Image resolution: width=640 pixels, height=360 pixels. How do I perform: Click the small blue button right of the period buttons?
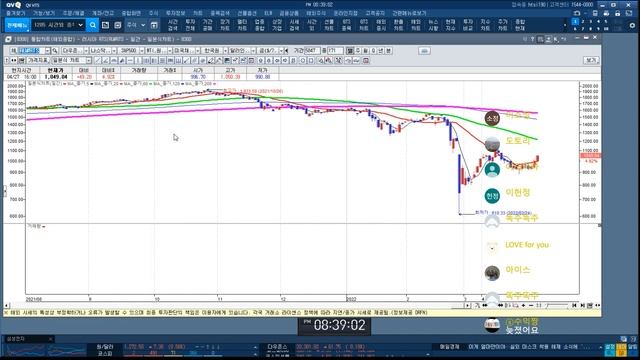point(424,51)
